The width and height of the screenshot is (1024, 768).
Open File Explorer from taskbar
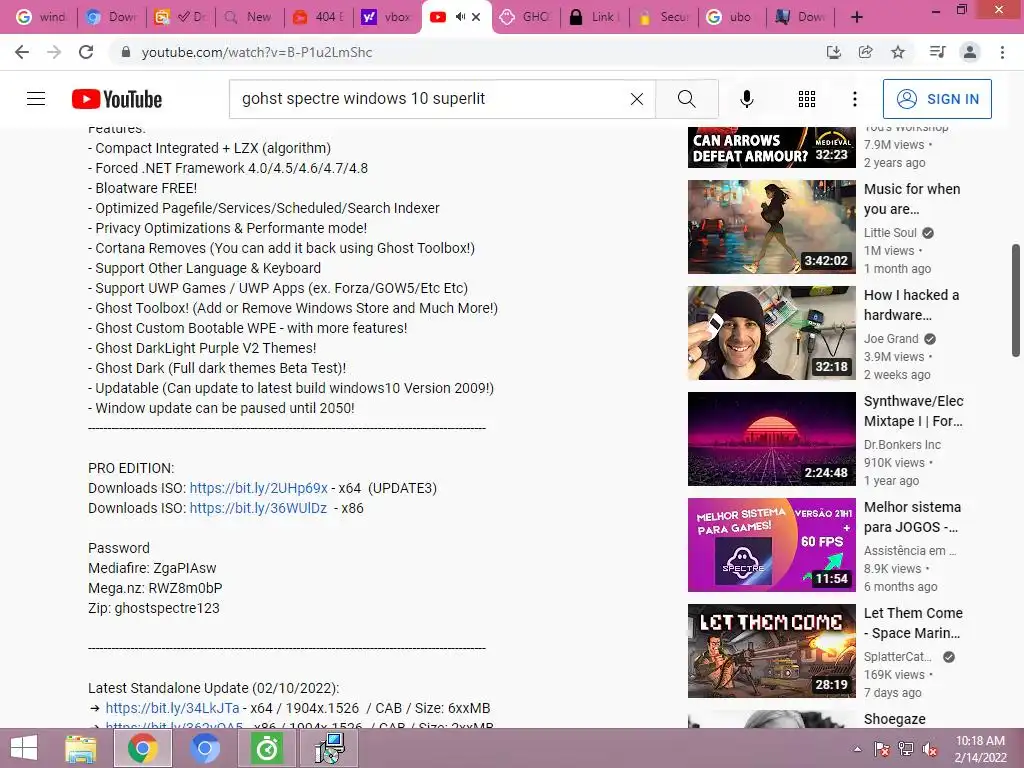pos(81,748)
